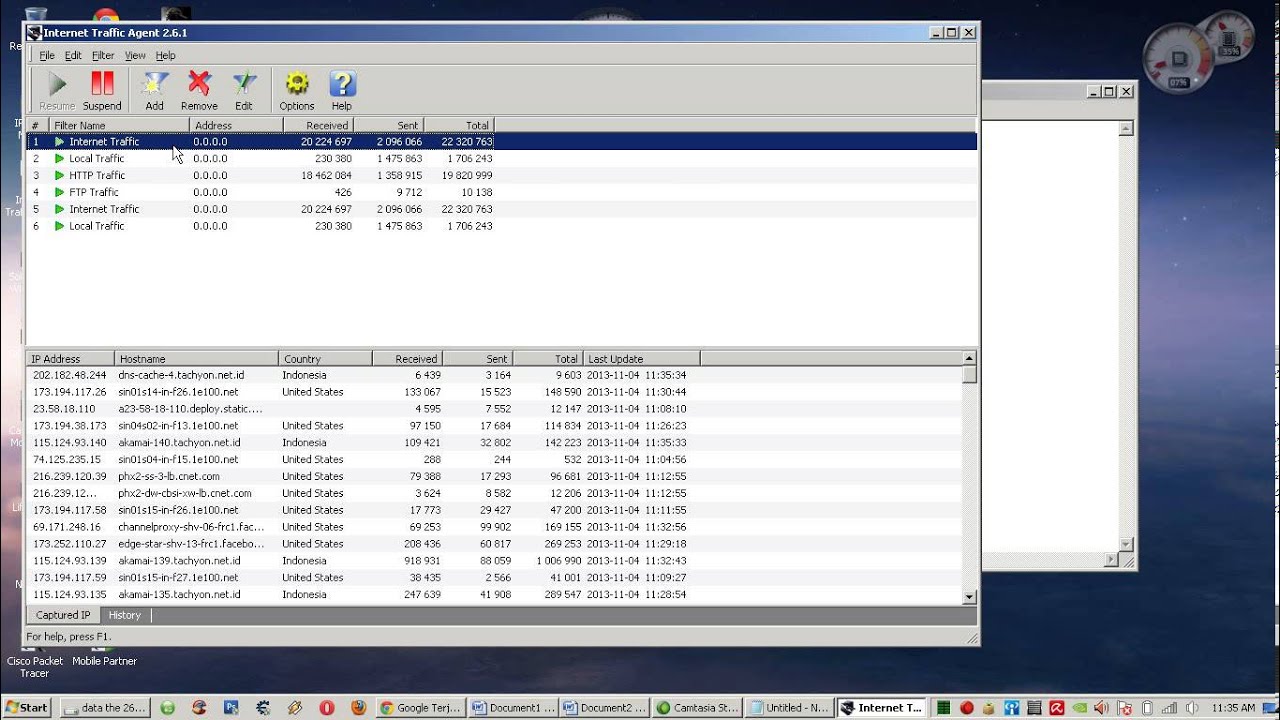The image size is (1280, 720).
Task: Add a new filter
Action: [154, 90]
